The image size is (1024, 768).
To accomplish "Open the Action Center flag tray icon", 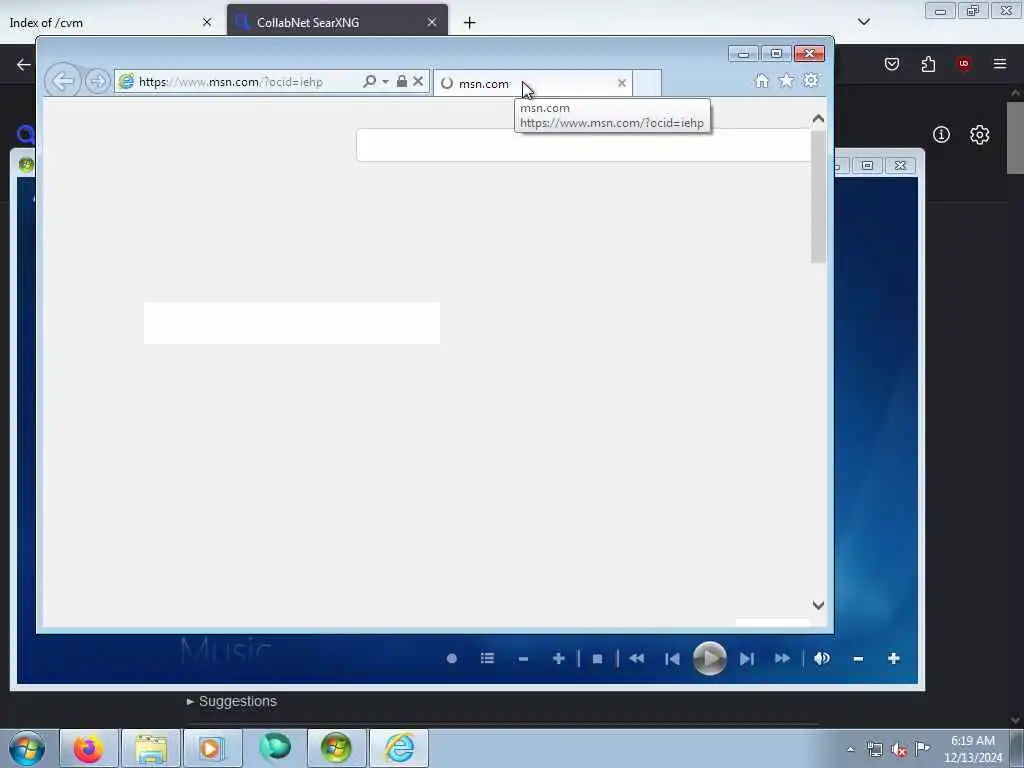I will (922, 749).
